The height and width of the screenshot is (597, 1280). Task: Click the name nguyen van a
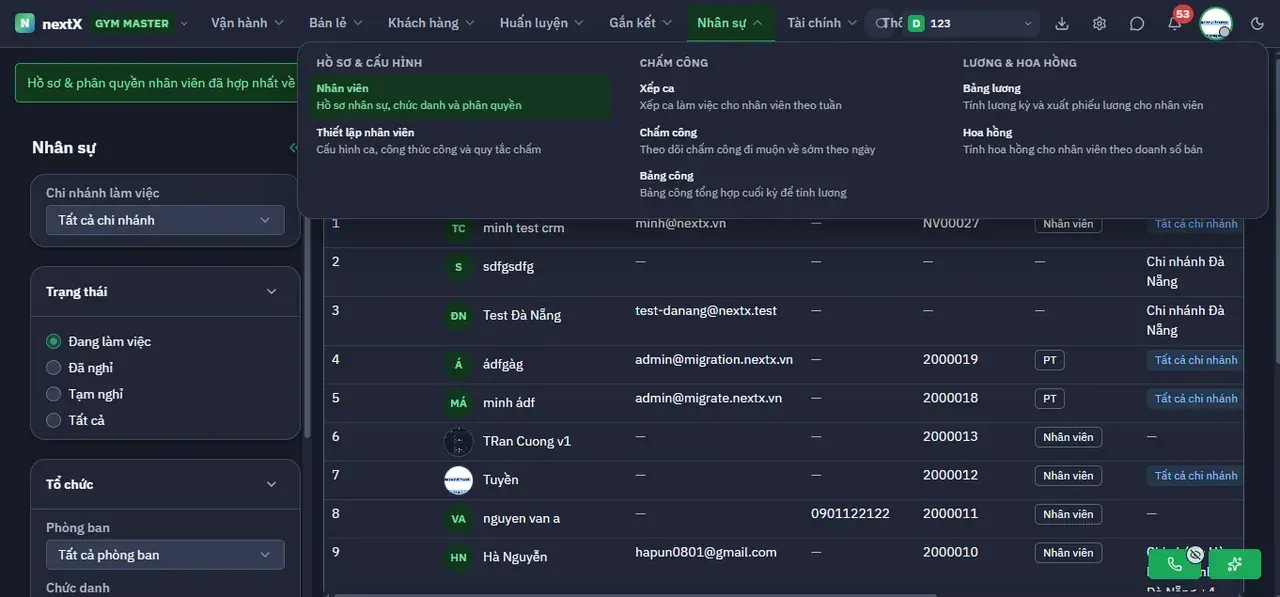pos(521,518)
